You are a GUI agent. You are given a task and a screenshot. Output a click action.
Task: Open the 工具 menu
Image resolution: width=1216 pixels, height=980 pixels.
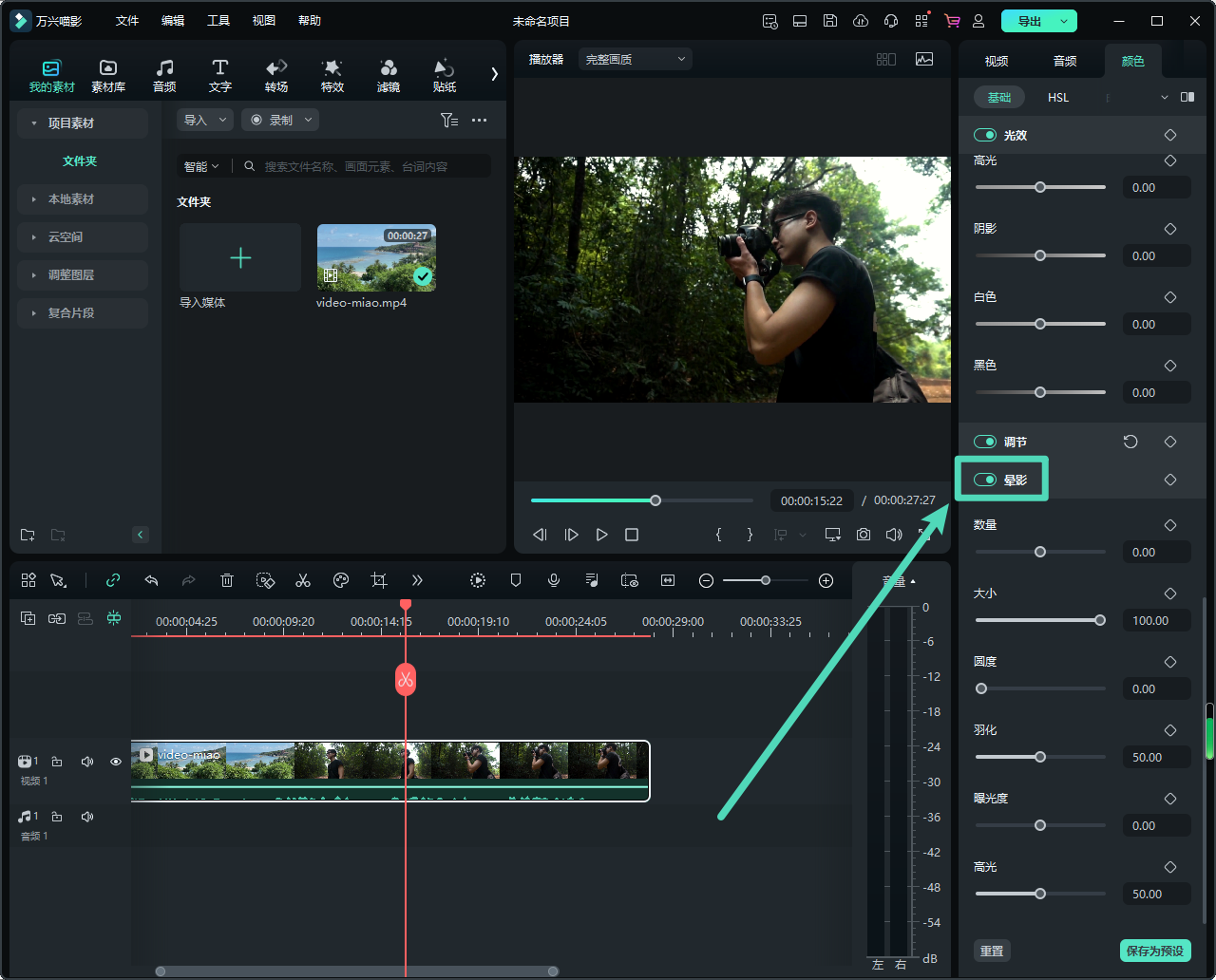pyautogui.click(x=218, y=21)
